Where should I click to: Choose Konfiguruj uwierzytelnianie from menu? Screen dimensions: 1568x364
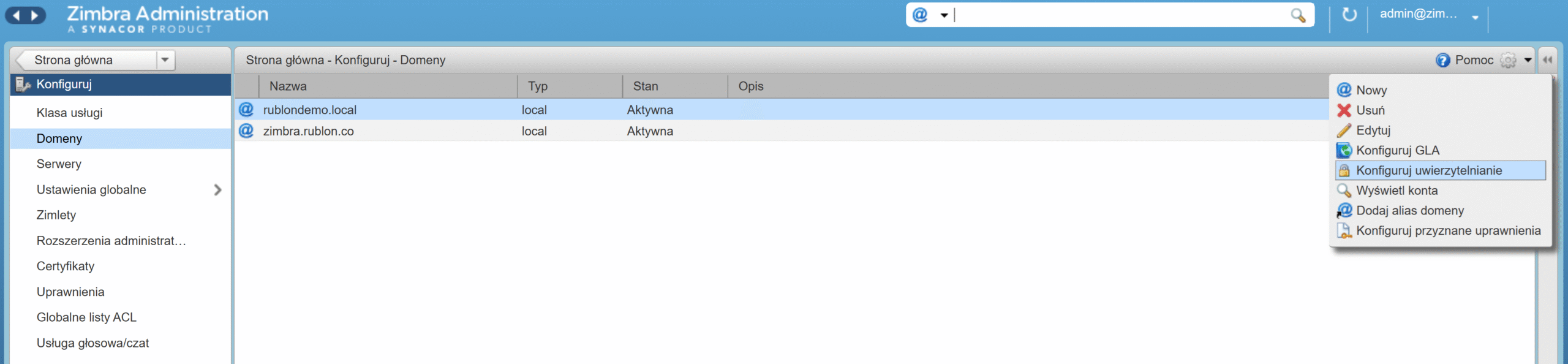(1428, 170)
